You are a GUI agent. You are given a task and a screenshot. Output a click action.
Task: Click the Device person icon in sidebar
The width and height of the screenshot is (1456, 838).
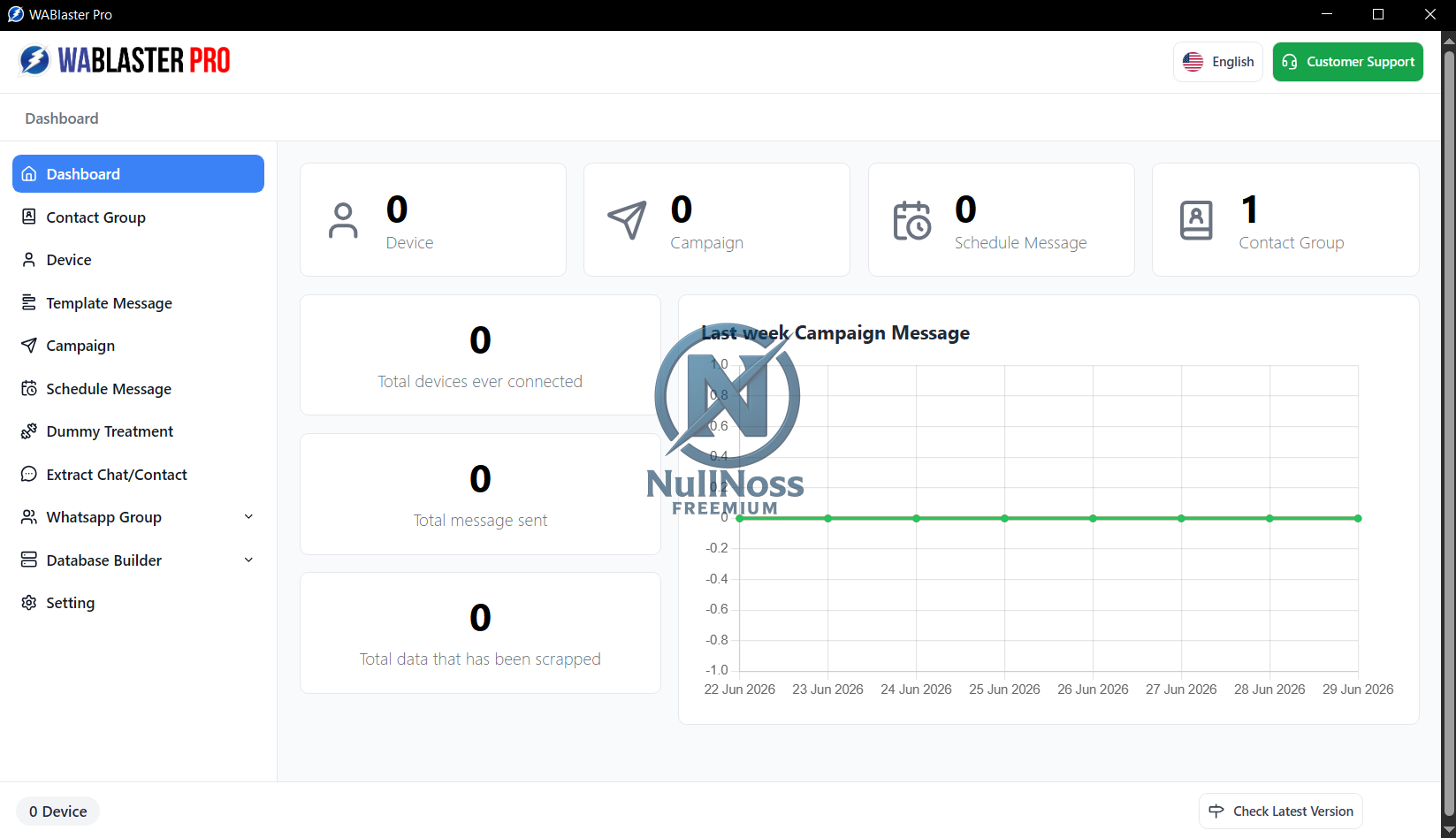click(29, 260)
